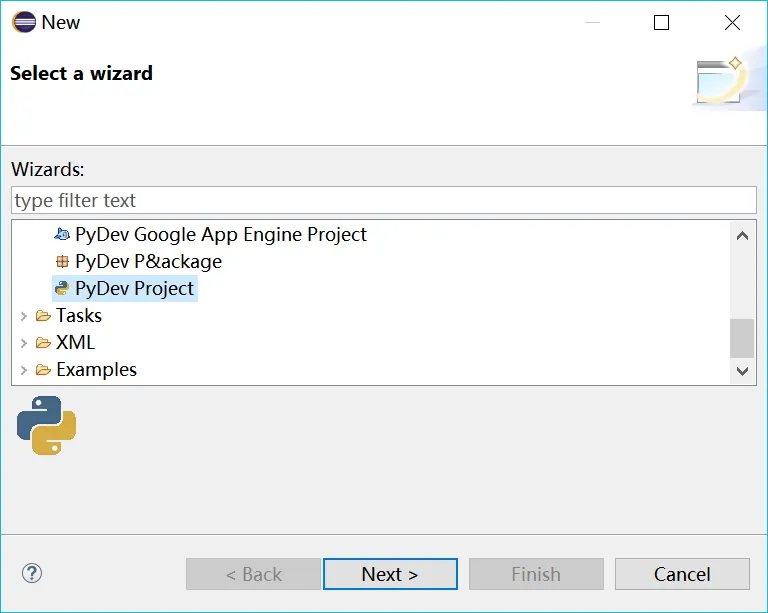Click the XML folder icon
The image size is (768, 613).
(43, 343)
